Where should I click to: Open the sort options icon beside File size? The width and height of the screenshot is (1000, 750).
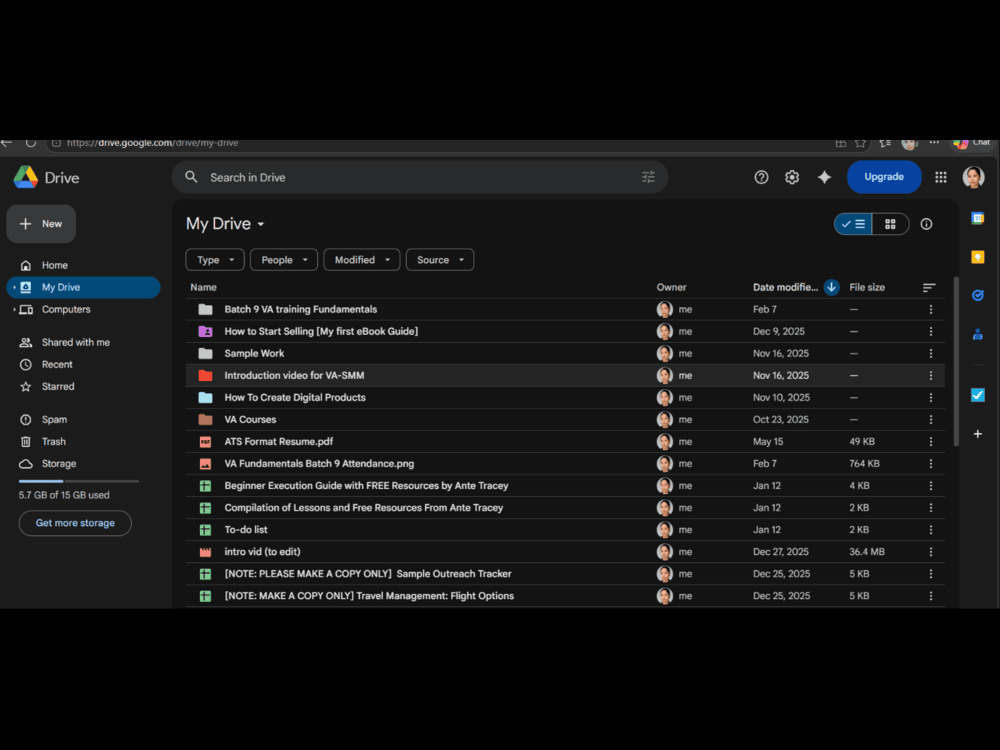coord(929,288)
